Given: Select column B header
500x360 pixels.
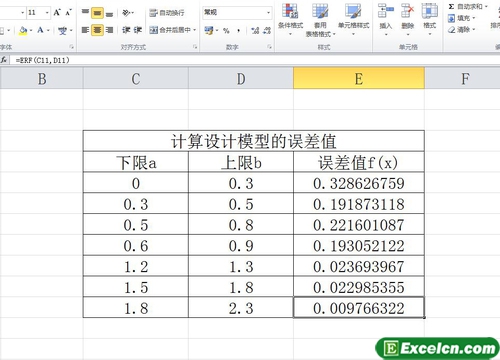Looking at the screenshot, I should click(42, 79).
